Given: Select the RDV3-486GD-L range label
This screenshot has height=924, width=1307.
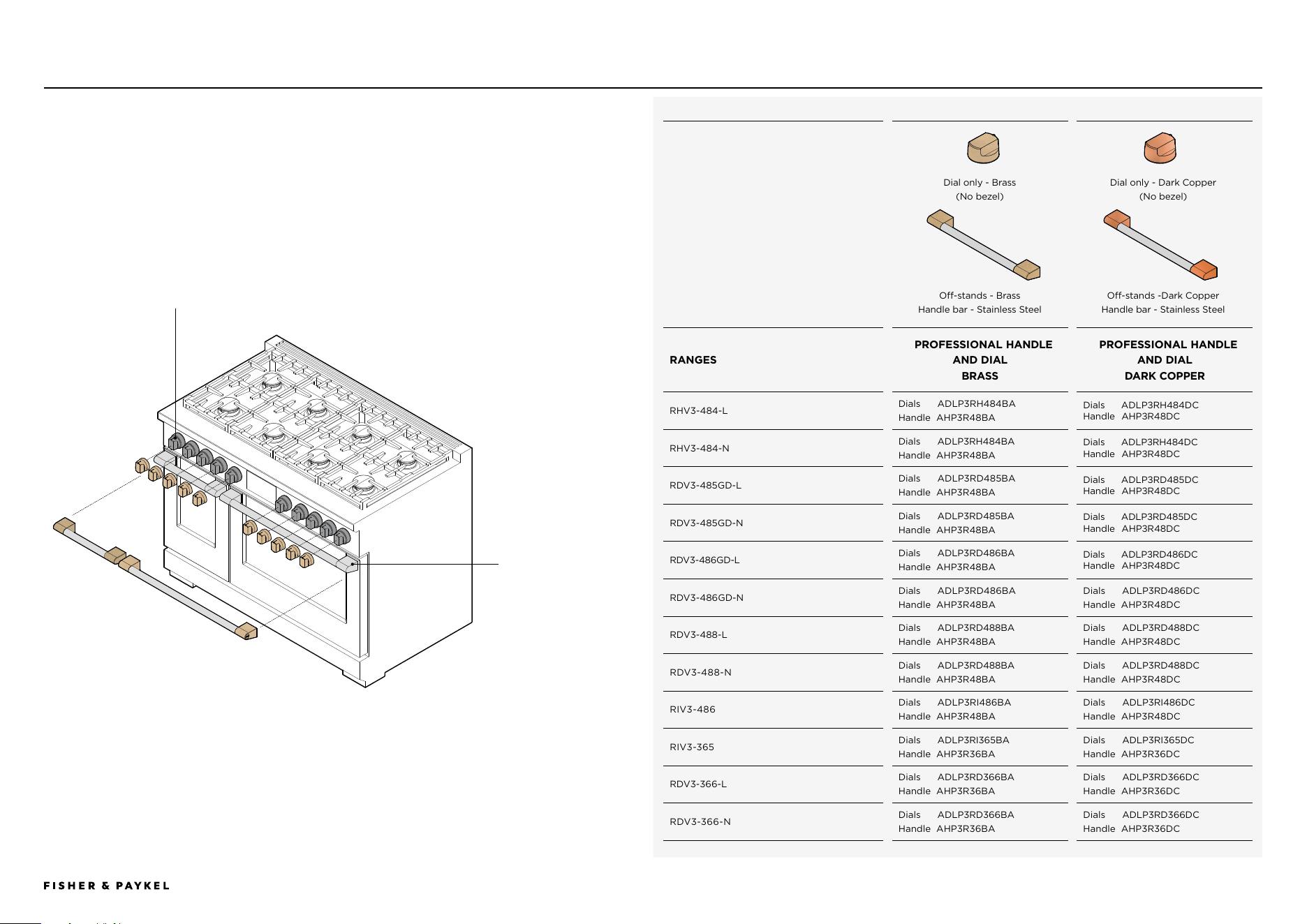Looking at the screenshot, I should pyautogui.click(x=704, y=560).
